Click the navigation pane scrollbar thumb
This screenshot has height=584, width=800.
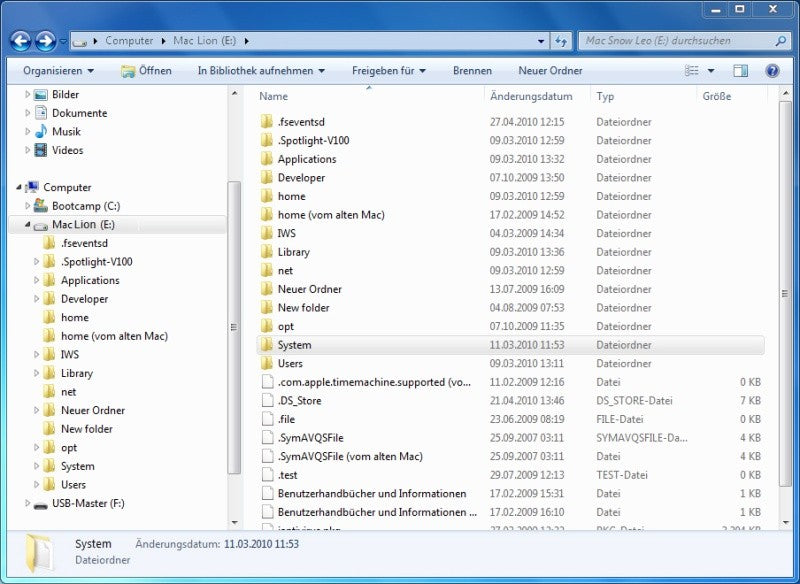pyautogui.click(x=234, y=327)
